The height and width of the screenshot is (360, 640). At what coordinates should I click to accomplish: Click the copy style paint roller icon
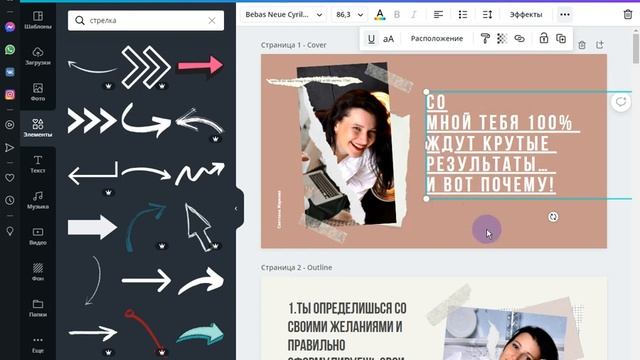(485, 39)
